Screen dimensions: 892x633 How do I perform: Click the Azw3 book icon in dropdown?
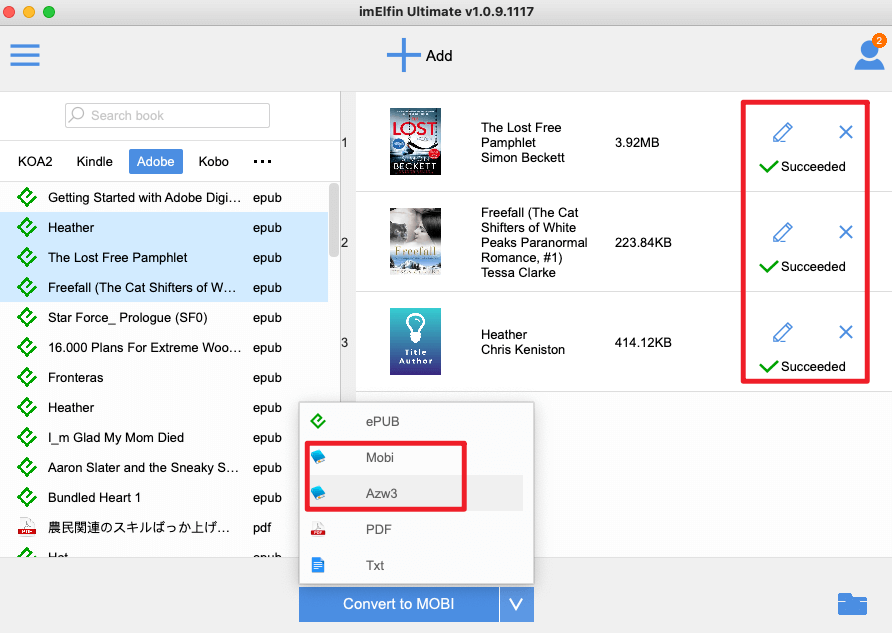pyautogui.click(x=318, y=493)
